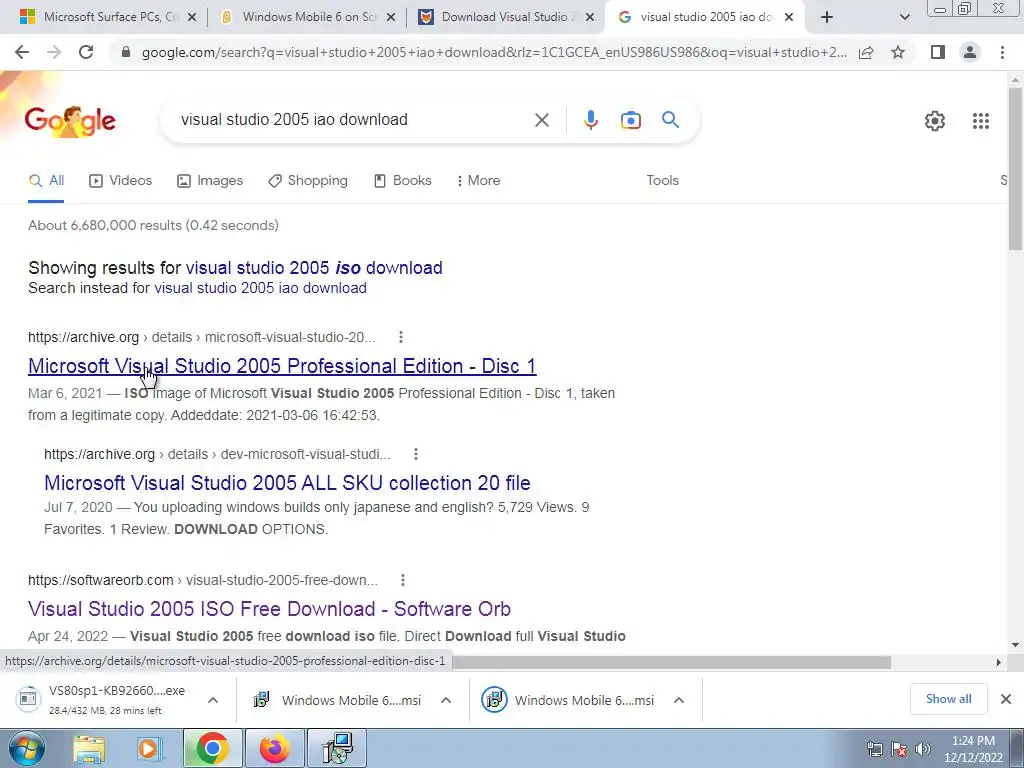Viewport: 1024px width, 768px height.
Task: Expand options for first Windows Mobile 6 msi
Action: [x=445, y=700]
